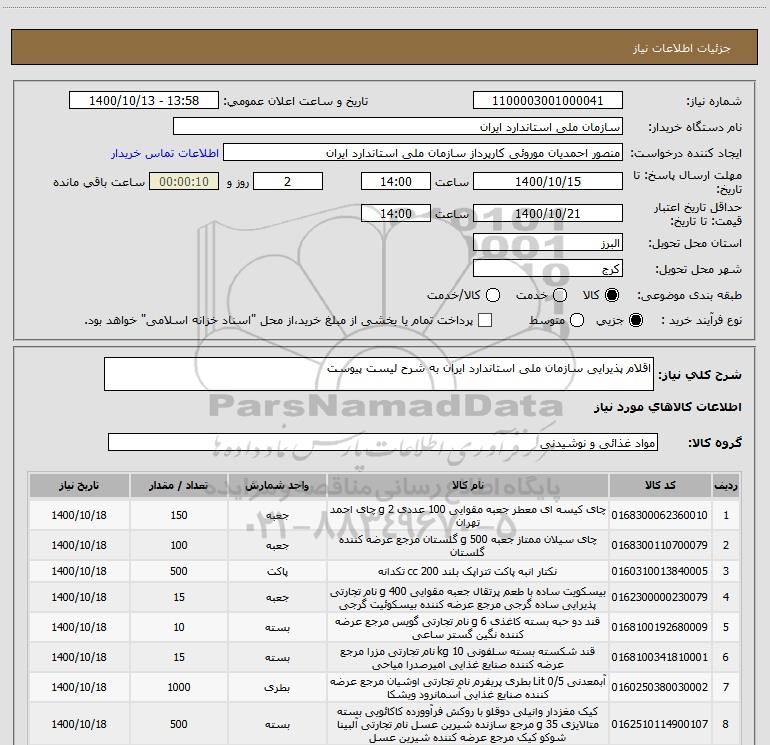Click the چای سیلان ممتاز item name
This screenshot has width=770, height=745.
468,545
